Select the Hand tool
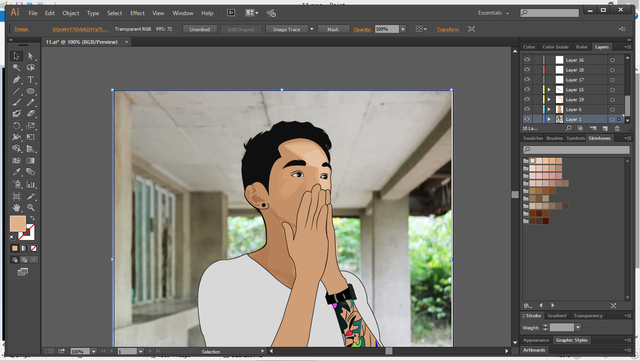Viewport: 640px width, 361px height. (x=16, y=207)
